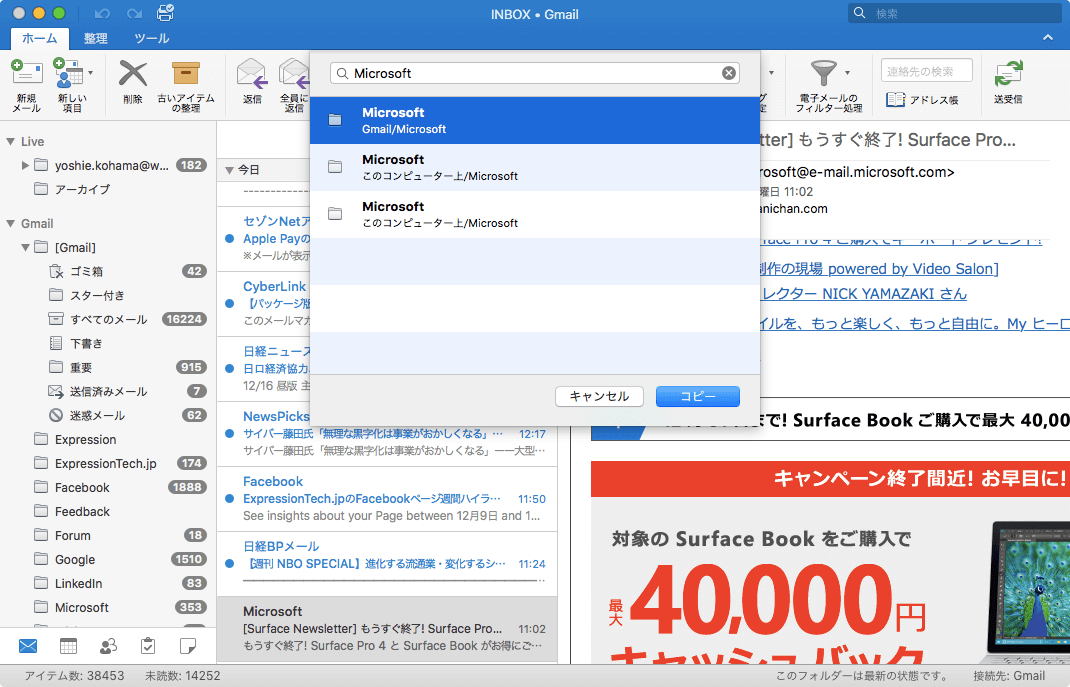Open the Microsoft Surface Newsletter message

[x=387, y=628]
